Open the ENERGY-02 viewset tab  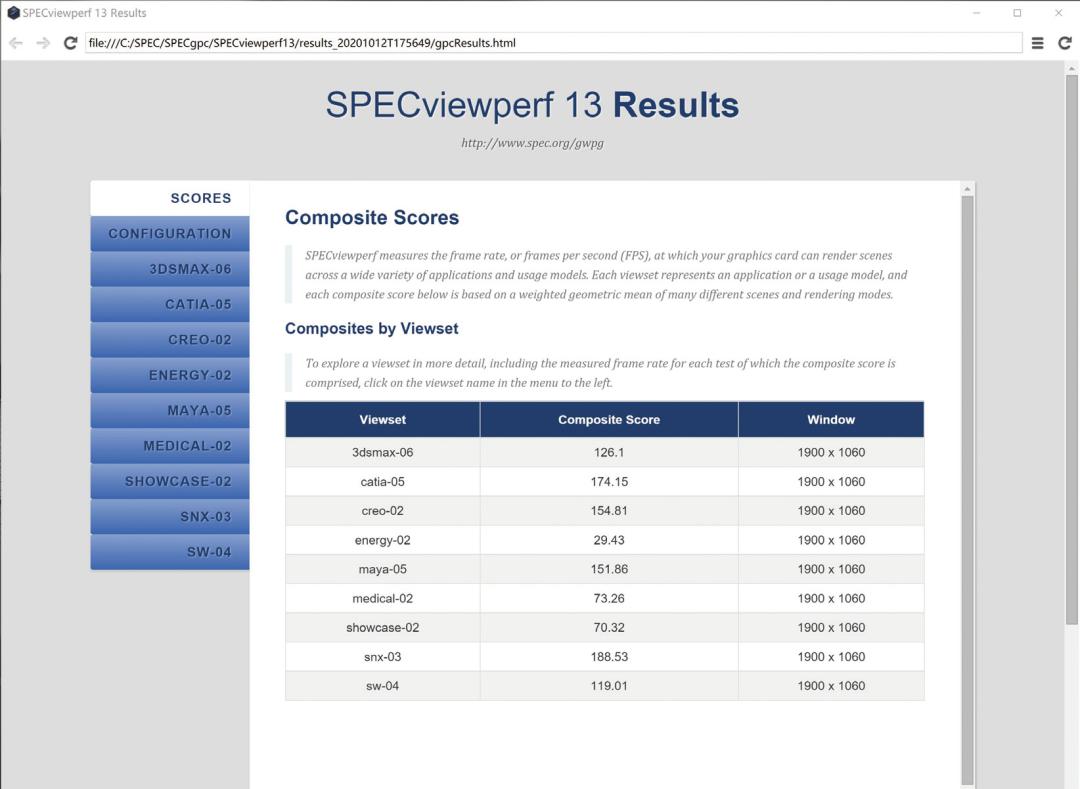tap(170, 375)
